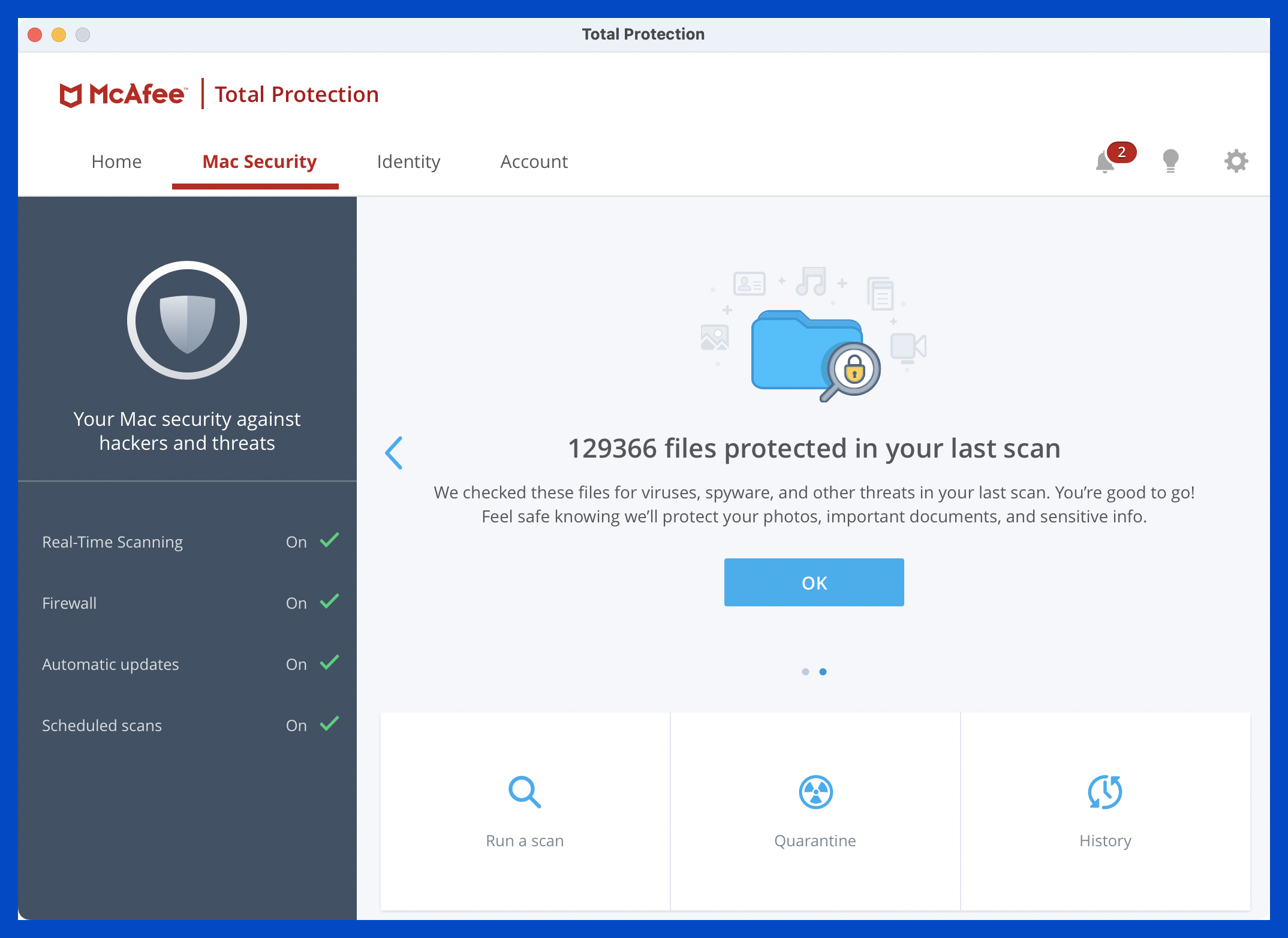The width and height of the screenshot is (1288, 938).
Task: Click 'Your Mac security against hackers' text
Action: (x=187, y=431)
